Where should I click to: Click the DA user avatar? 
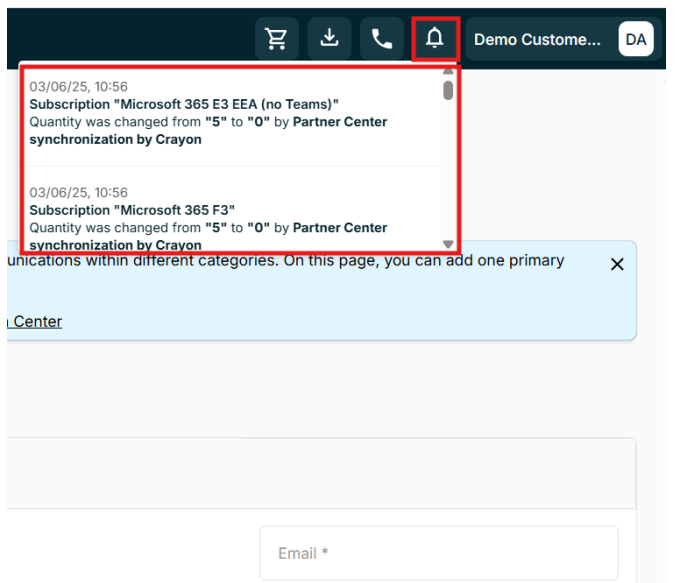(636, 39)
